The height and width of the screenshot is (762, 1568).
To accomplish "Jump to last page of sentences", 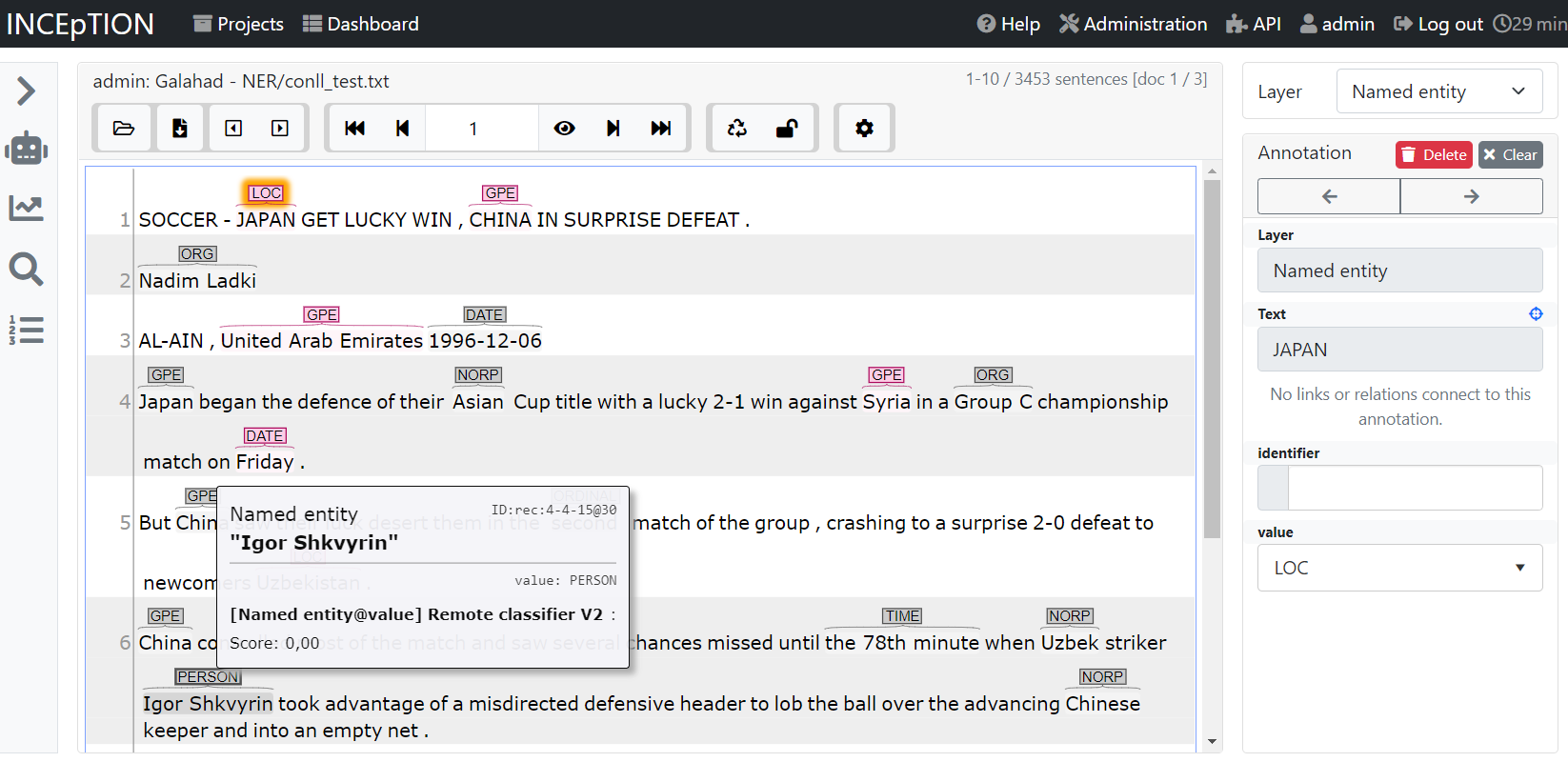I will point(660,129).
